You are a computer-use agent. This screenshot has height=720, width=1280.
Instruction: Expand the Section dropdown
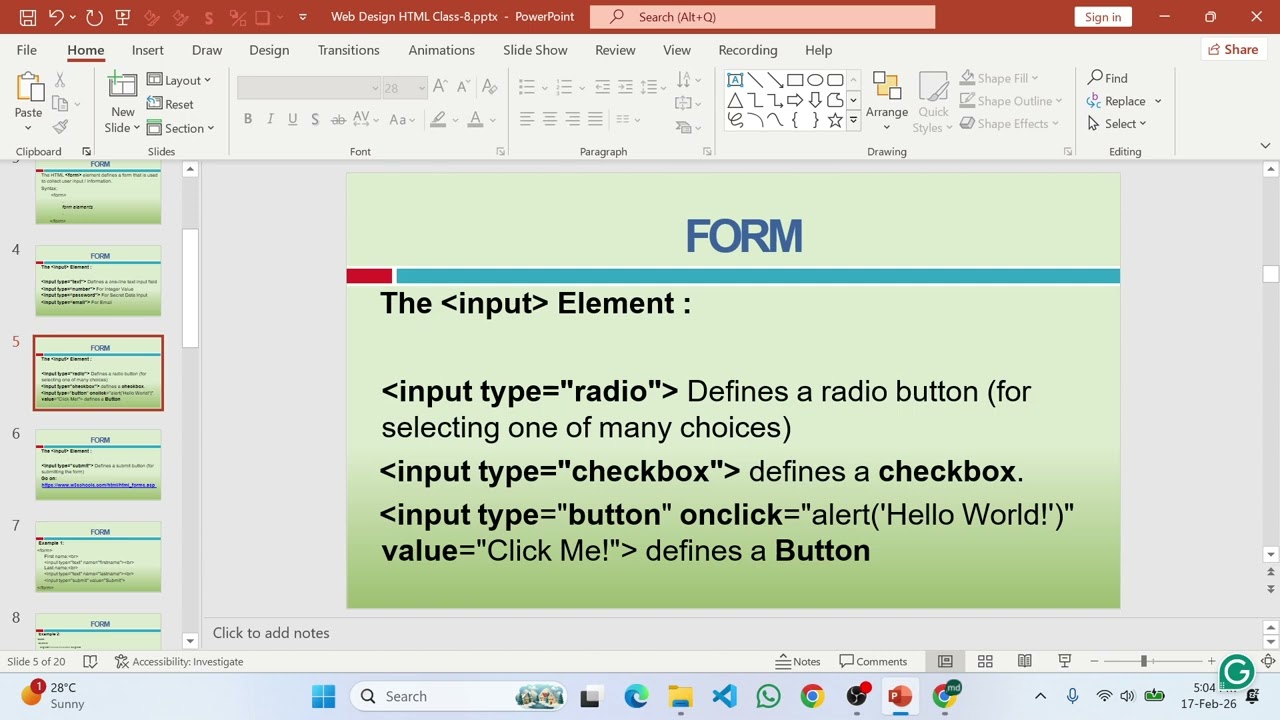pyautogui.click(x=181, y=128)
